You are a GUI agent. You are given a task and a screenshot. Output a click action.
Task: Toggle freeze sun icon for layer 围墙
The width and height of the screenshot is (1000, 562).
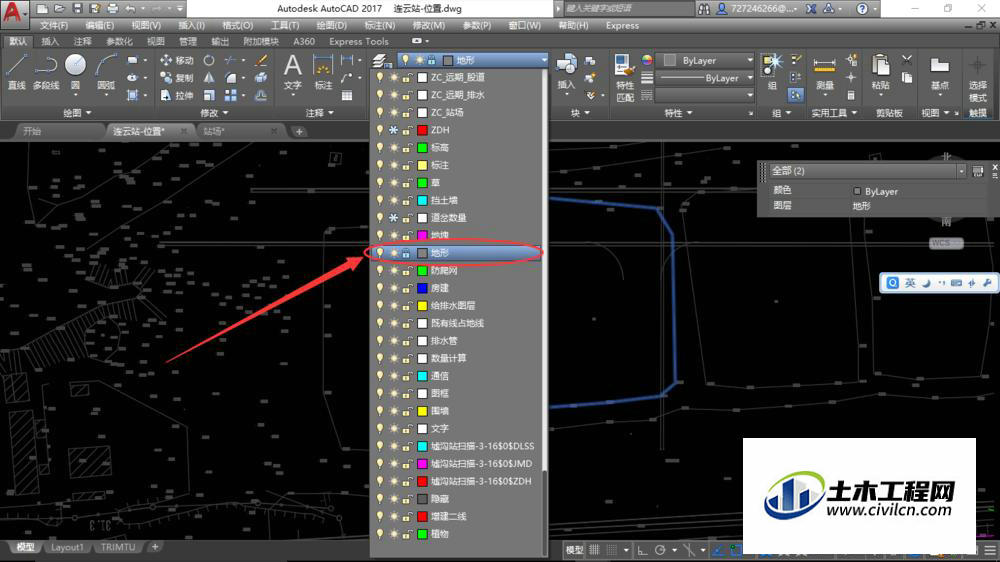(x=393, y=411)
